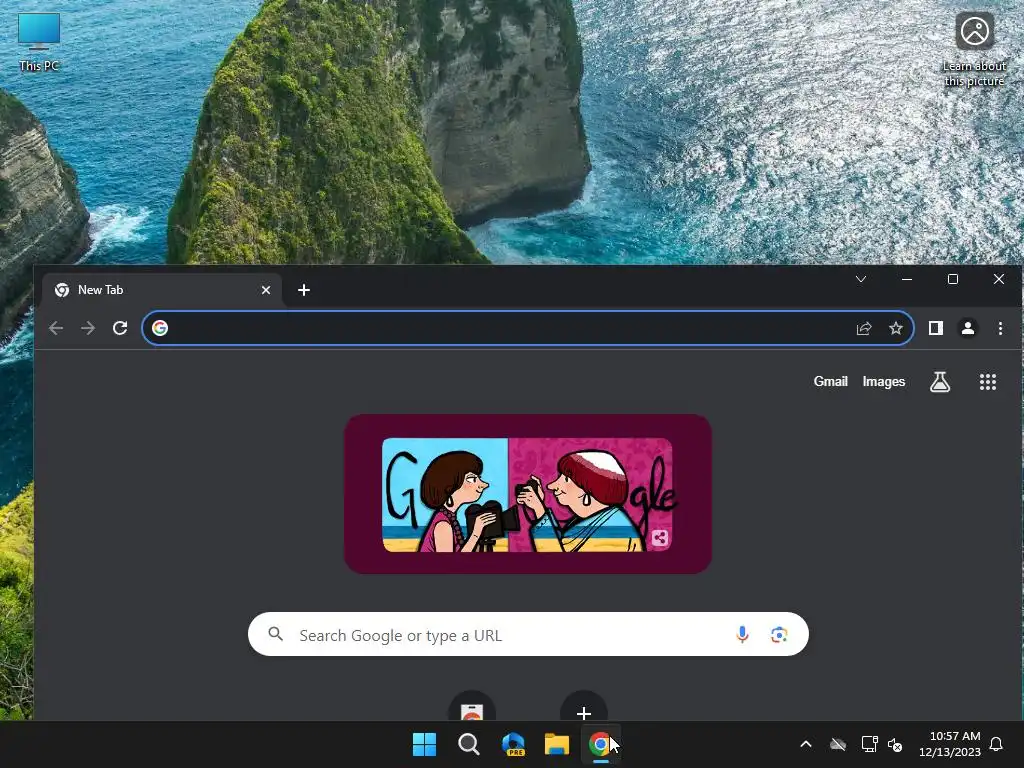Viewport: 1024px width, 768px height.
Task: Open network tray icon
Action: coord(869,744)
